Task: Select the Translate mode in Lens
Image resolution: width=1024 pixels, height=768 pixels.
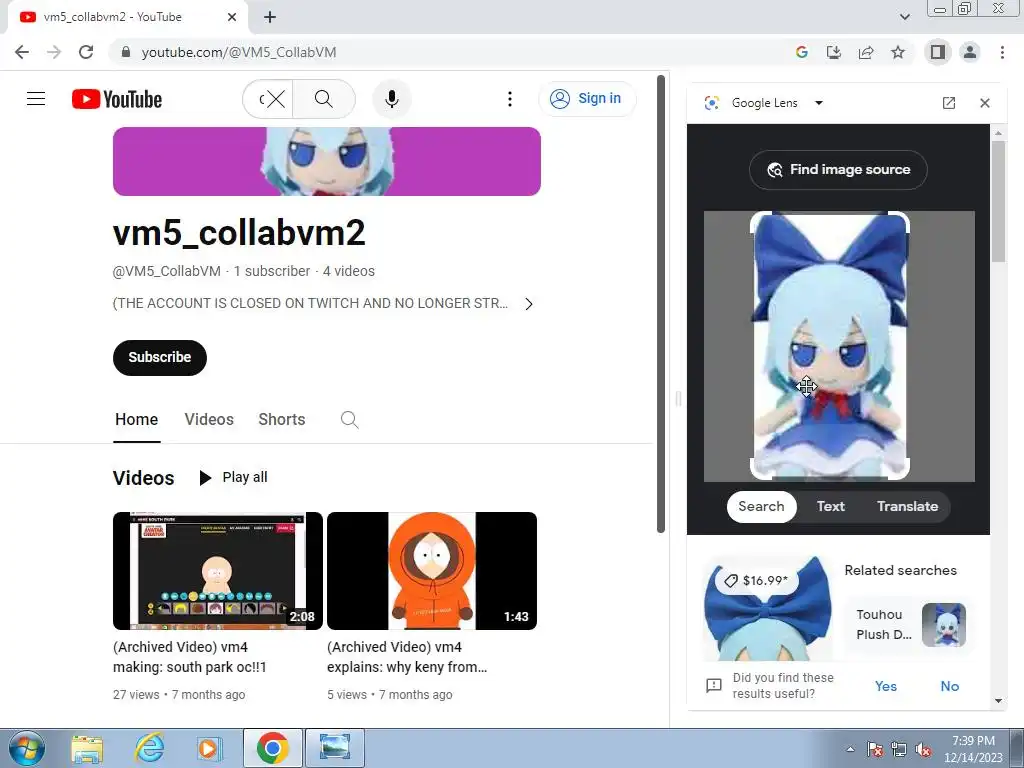Action: [x=907, y=506]
